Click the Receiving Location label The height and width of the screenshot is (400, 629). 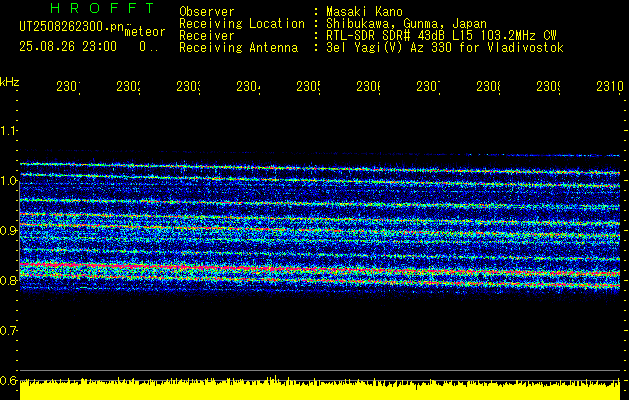[x=242, y=24]
